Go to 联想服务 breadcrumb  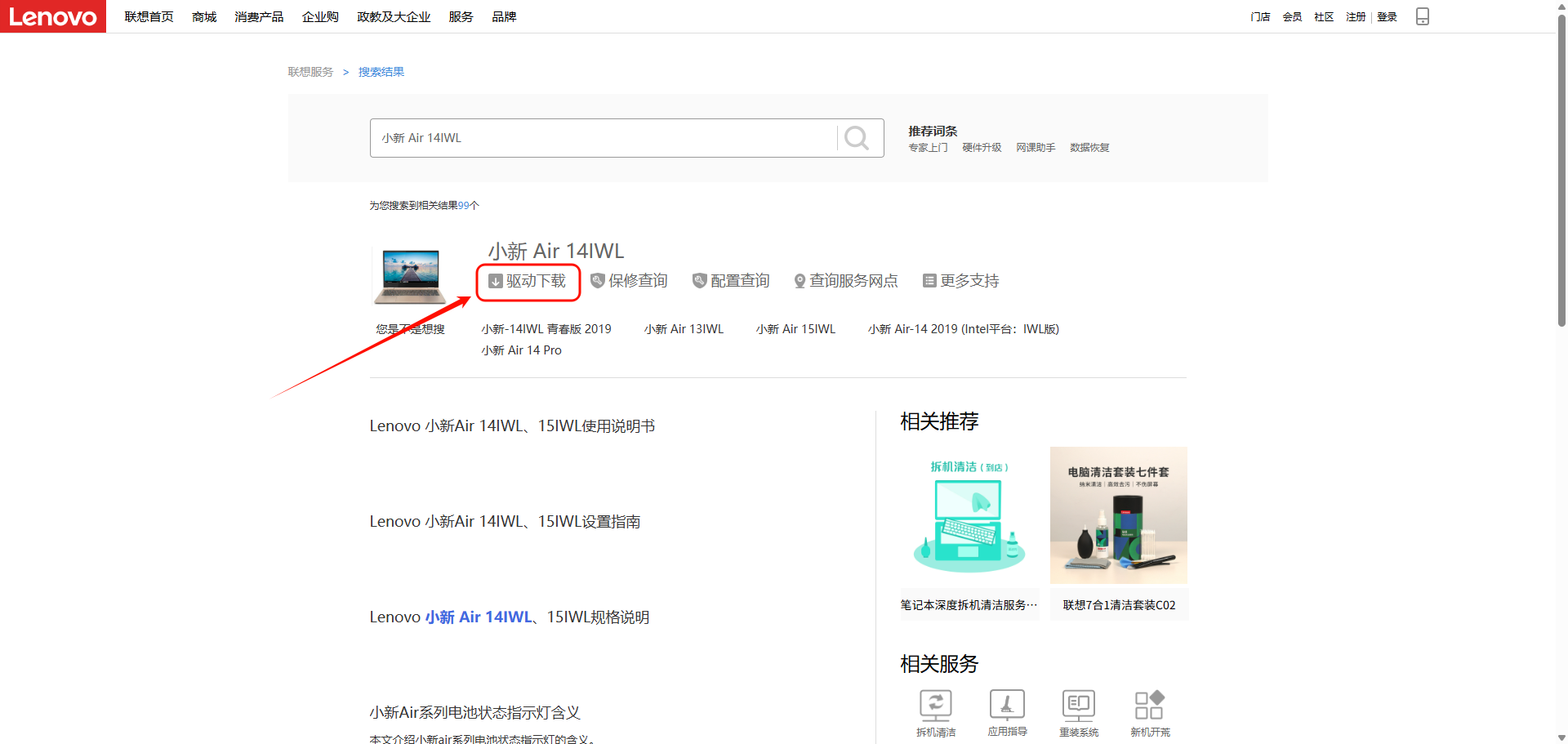(310, 72)
